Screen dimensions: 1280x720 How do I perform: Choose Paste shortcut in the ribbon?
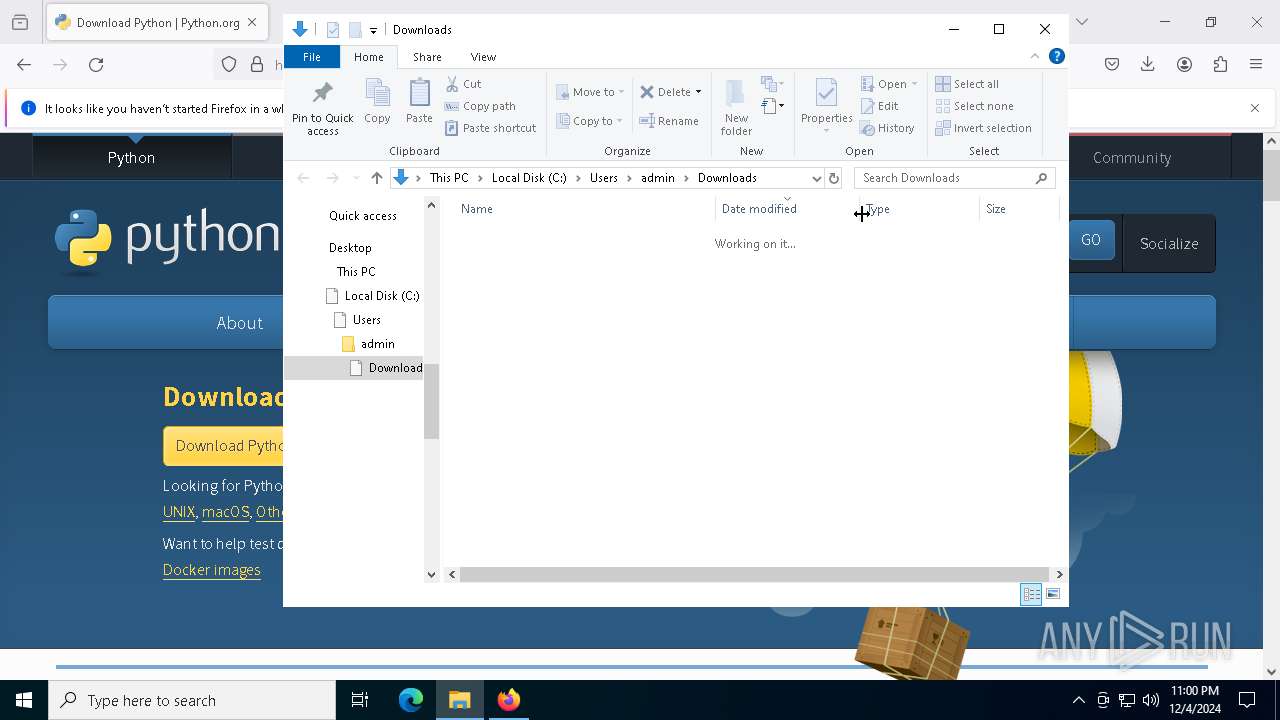click(490, 128)
